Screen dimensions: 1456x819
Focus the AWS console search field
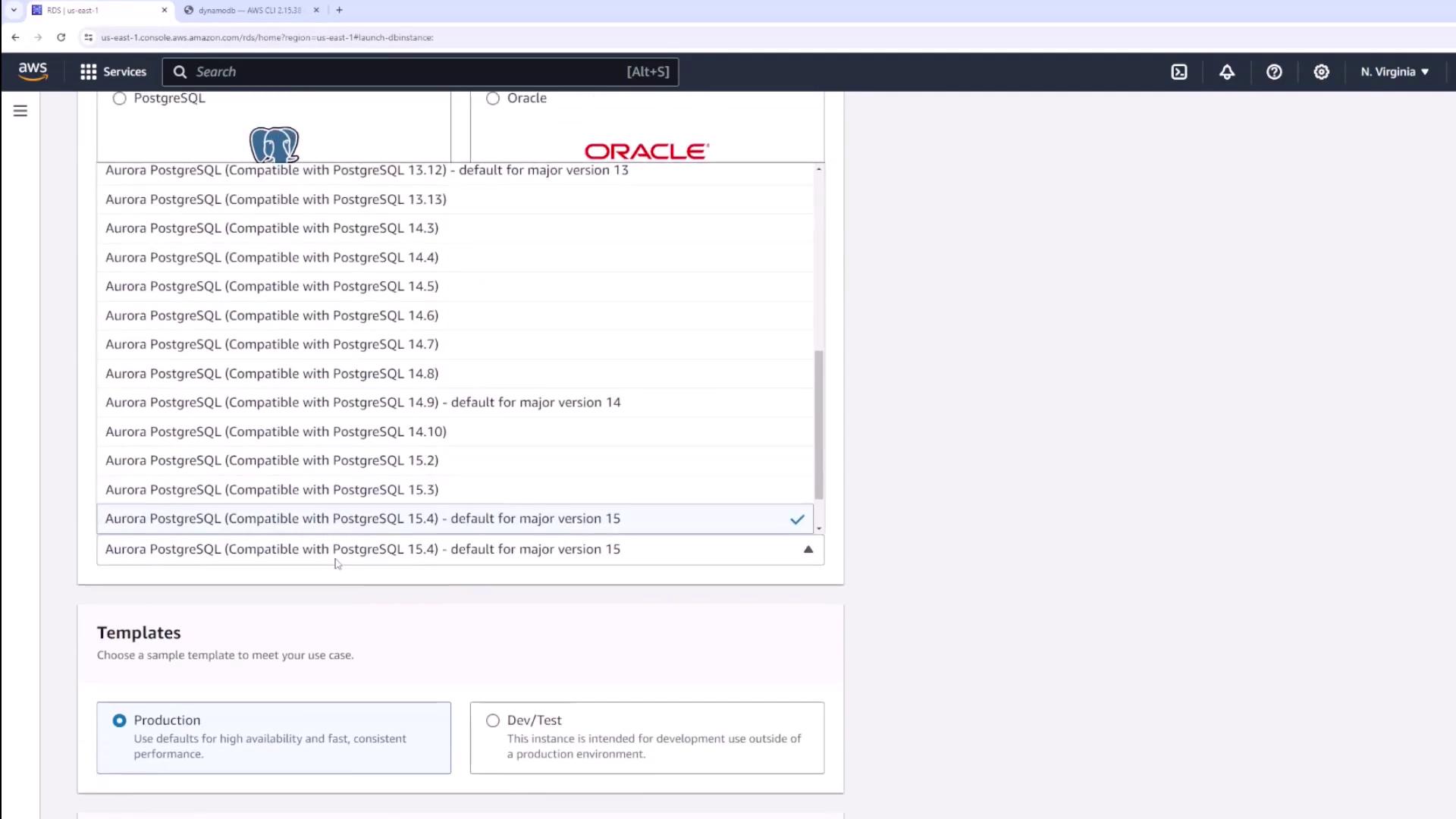pos(409,72)
